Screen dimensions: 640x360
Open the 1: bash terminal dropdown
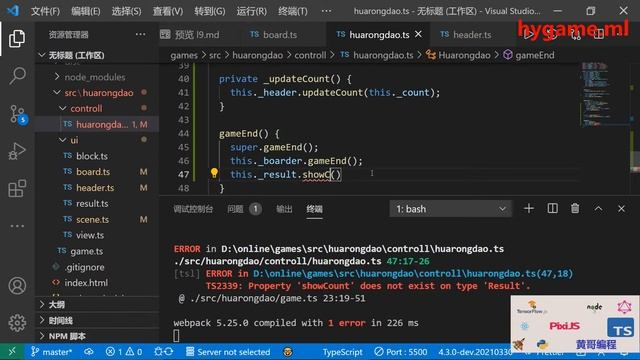tap(450, 209)
